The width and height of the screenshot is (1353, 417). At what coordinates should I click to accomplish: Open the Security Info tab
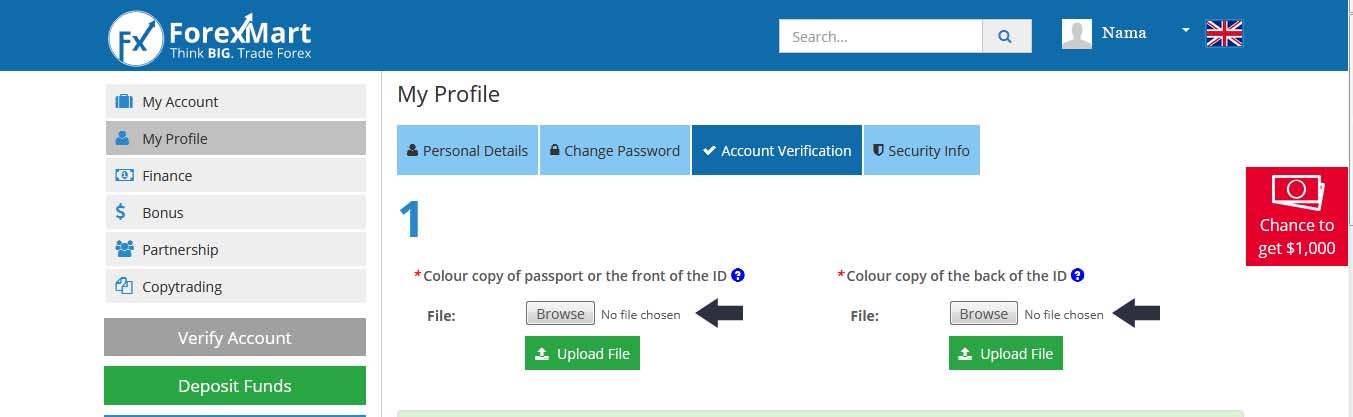point(921,150)
